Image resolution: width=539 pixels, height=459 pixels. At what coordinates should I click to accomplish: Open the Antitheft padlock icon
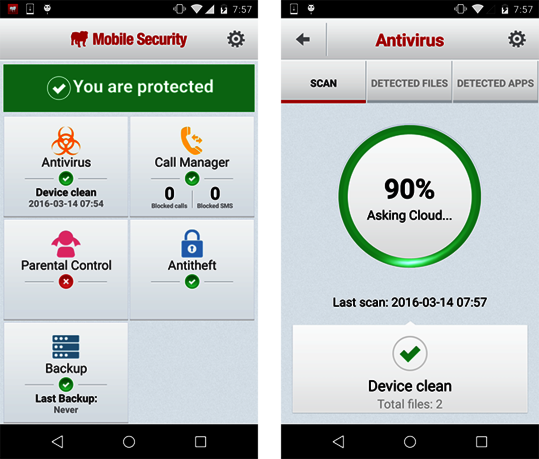click(192, 243)
